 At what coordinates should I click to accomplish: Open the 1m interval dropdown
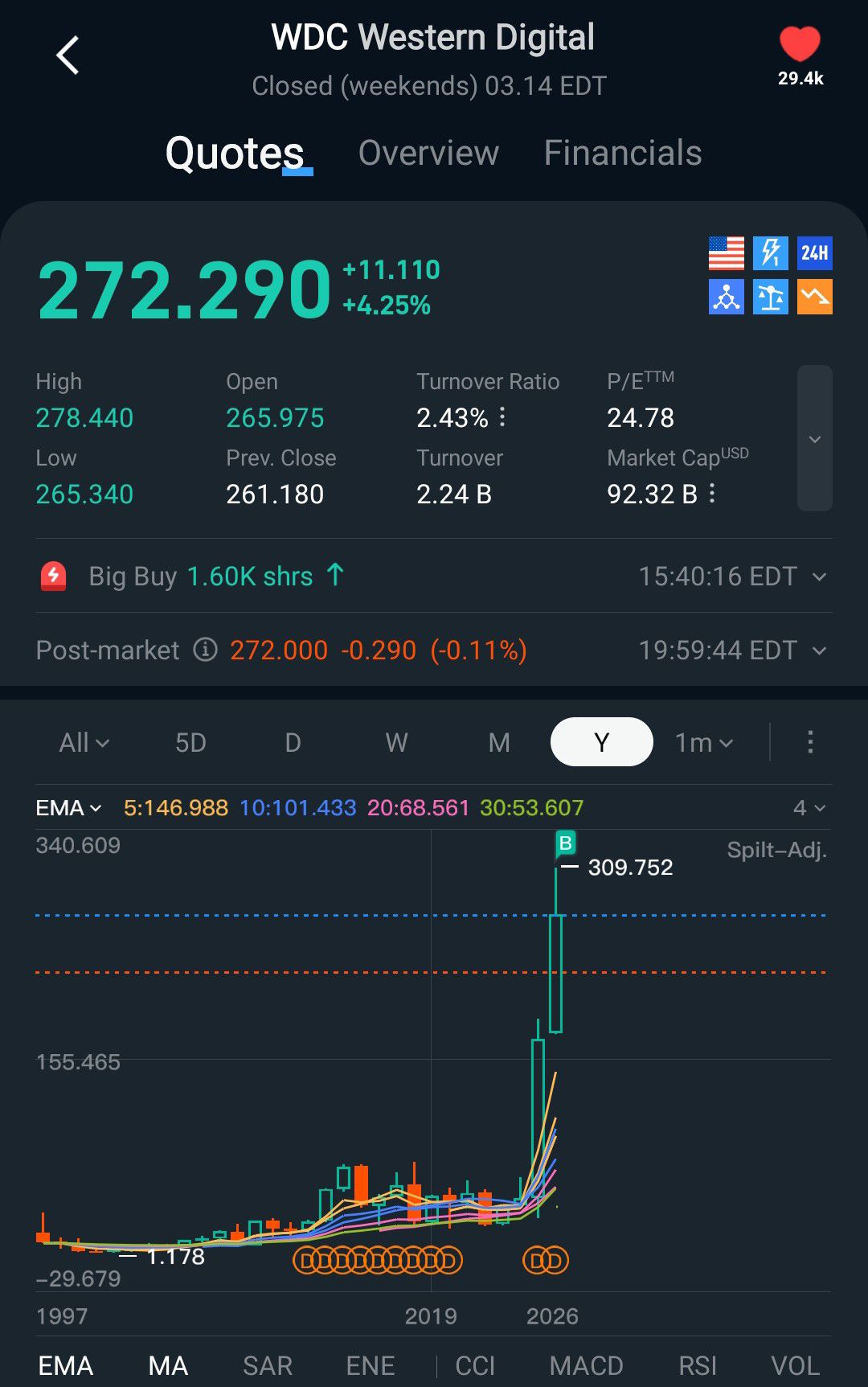click(704, 742)
